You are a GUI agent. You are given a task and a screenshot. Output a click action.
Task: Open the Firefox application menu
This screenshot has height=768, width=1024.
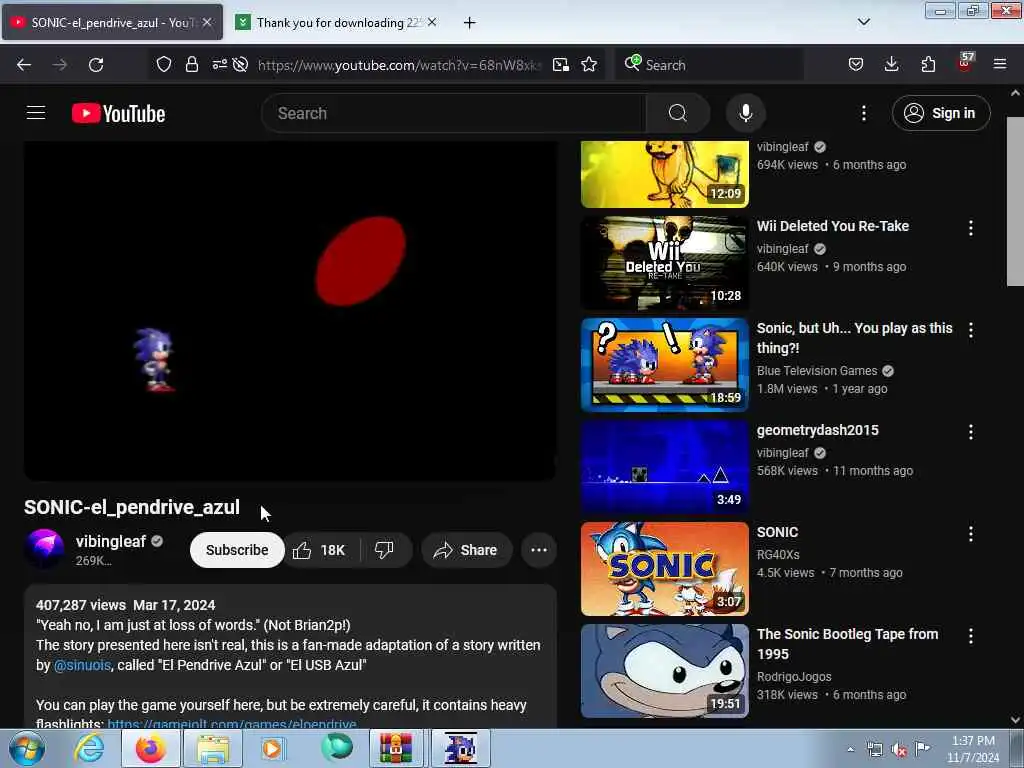pyautogui.click(x=1000, y=65)
